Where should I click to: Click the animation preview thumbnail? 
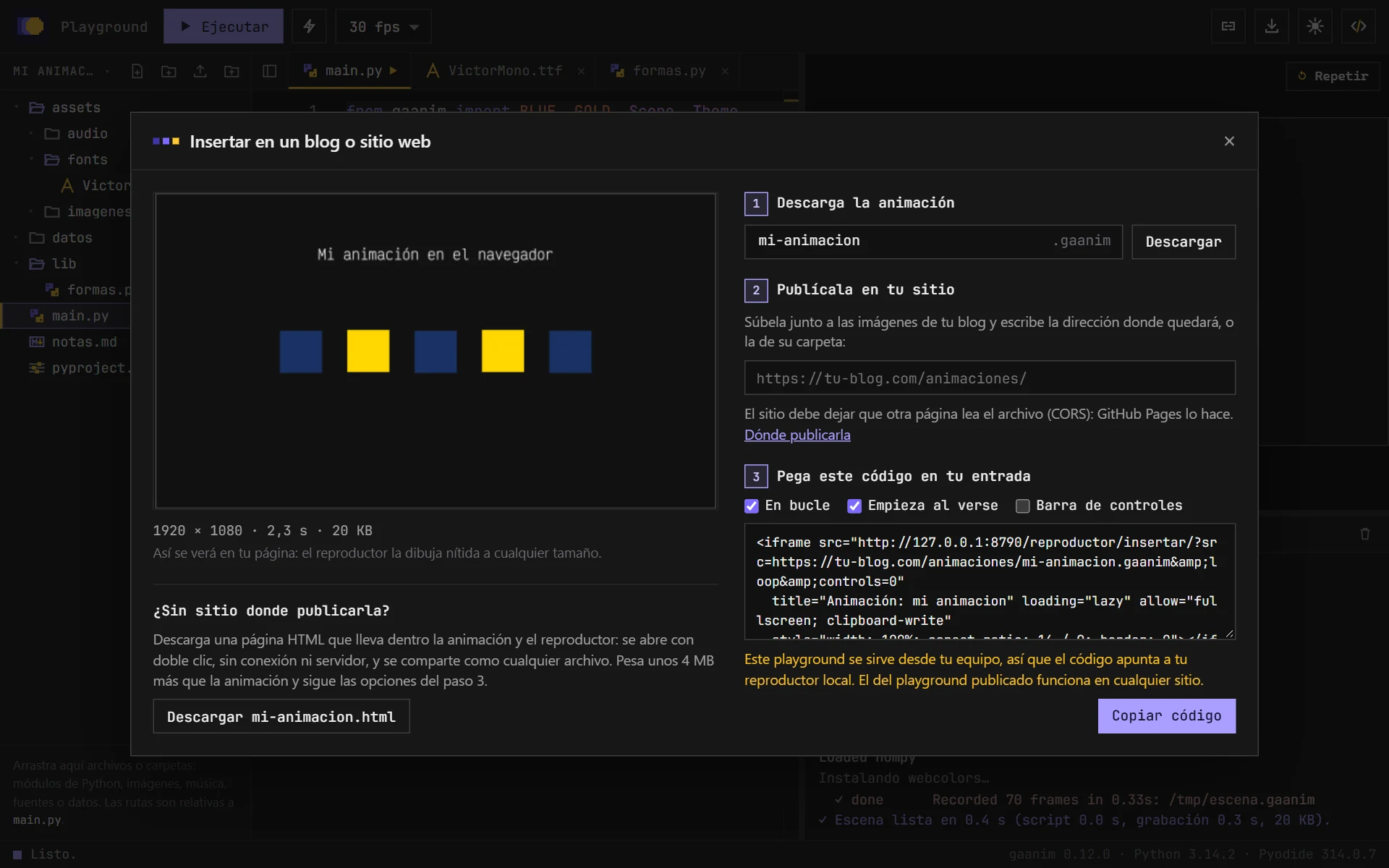[x=436, y=351]
